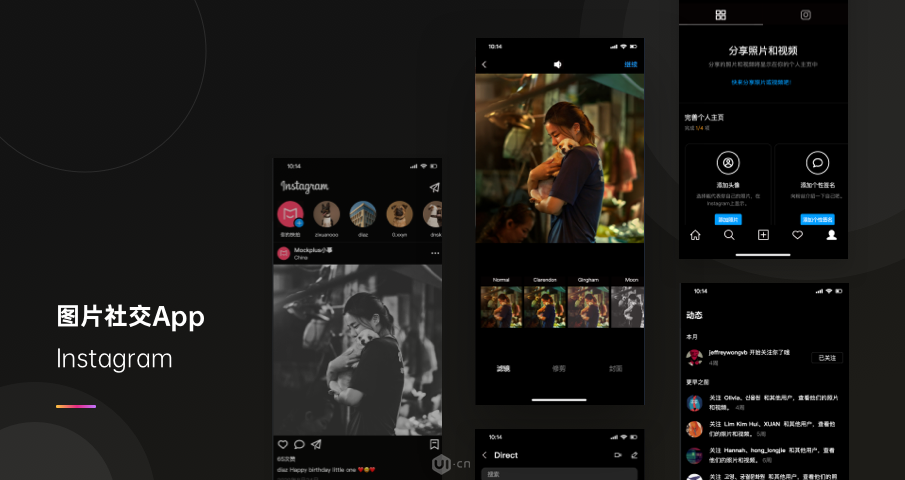Switch to the 封面 cover tab

tap(615, 369)
